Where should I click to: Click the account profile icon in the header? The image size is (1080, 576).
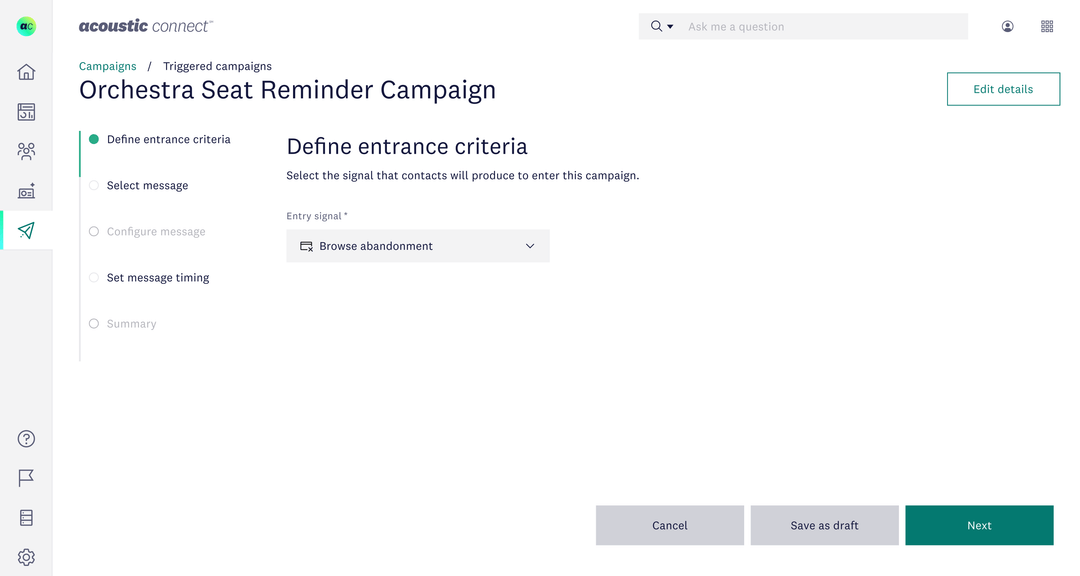pyautogui.click(x=1007, y=26)
